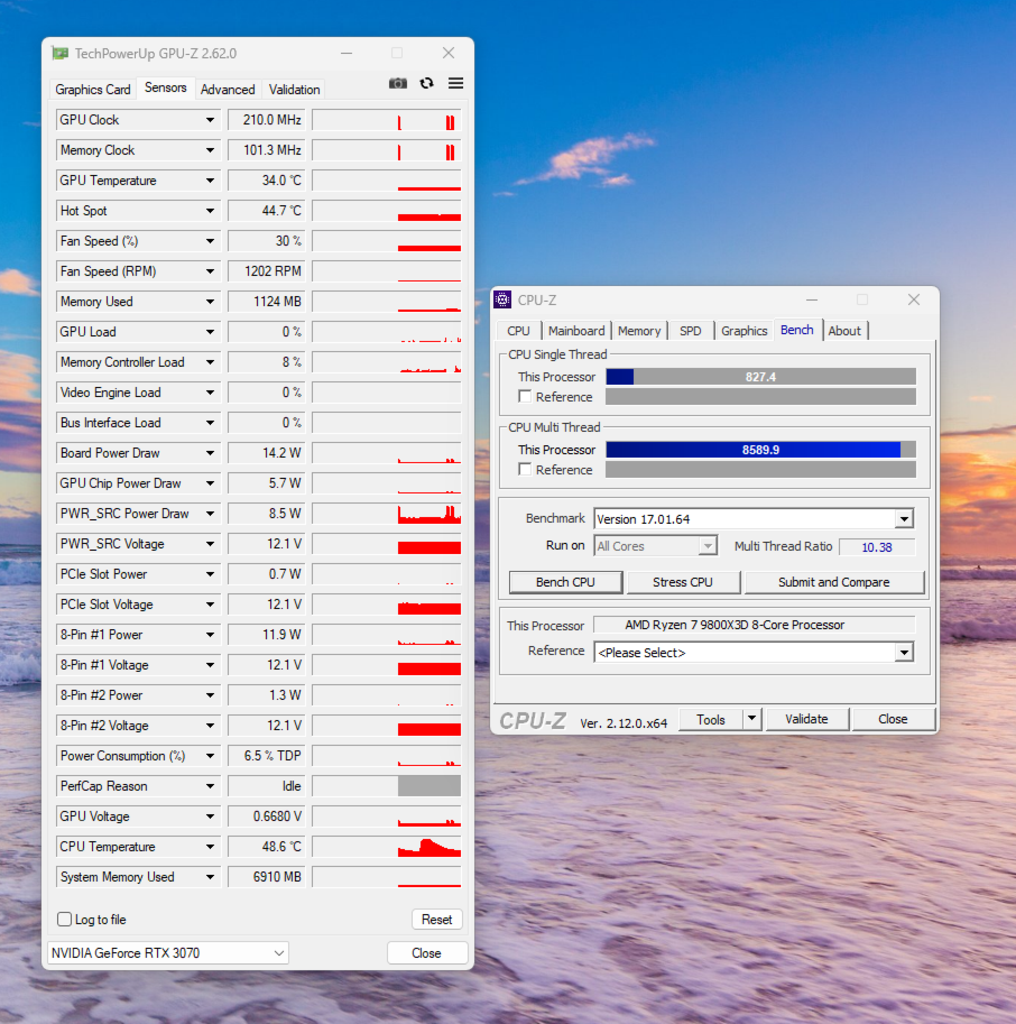Open the Fan Speed (%) dropdown

[x=210, y=241]
